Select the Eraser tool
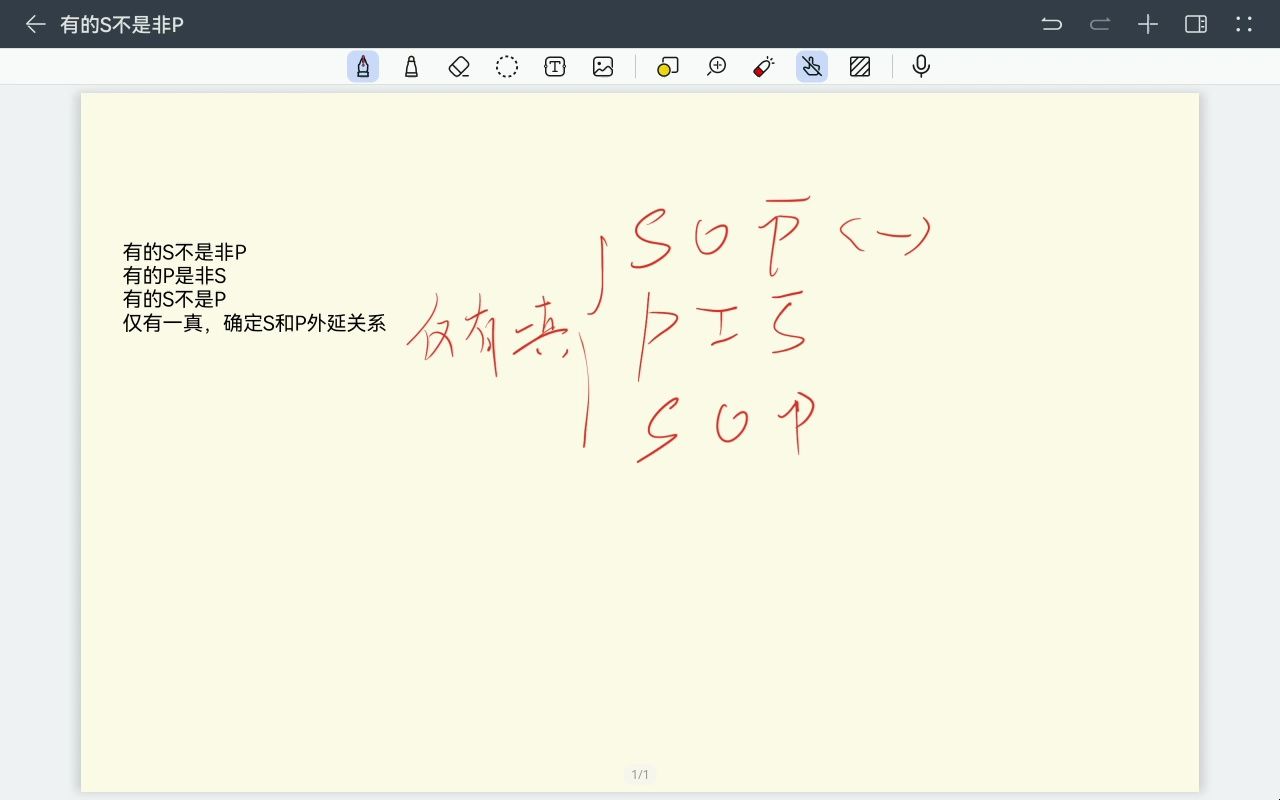 click(459, 66)
